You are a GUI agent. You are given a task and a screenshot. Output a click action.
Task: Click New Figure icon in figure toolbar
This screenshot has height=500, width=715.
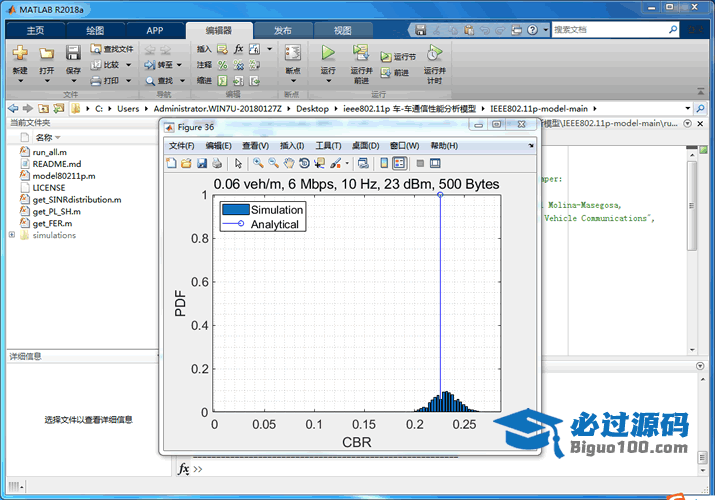click(171, 163)
